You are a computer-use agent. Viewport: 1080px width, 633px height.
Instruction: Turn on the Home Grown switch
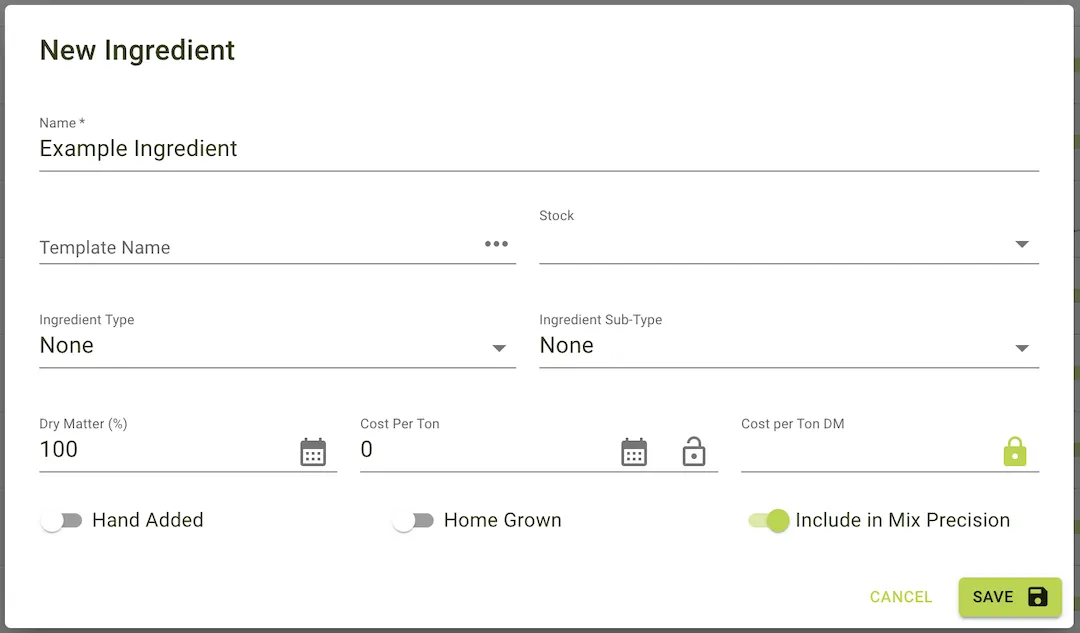point(413,520)
